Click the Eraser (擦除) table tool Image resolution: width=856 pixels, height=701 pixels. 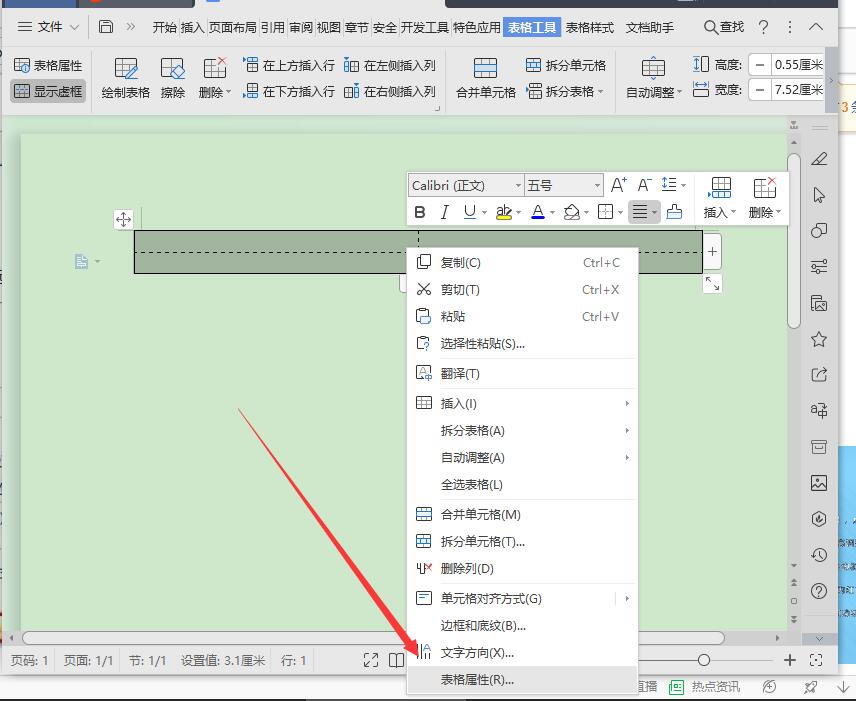tap(173, 77)
